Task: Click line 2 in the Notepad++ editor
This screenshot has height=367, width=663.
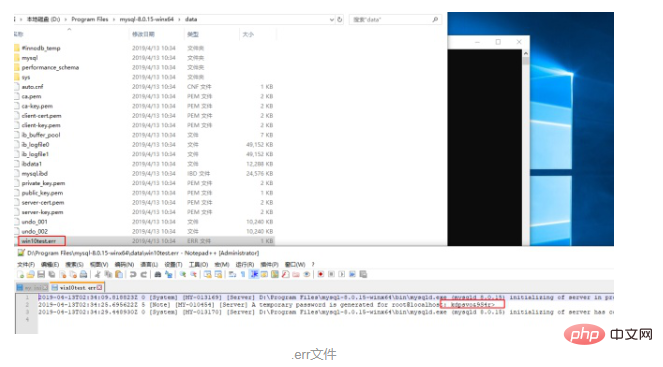Action: tap(326, 305)
